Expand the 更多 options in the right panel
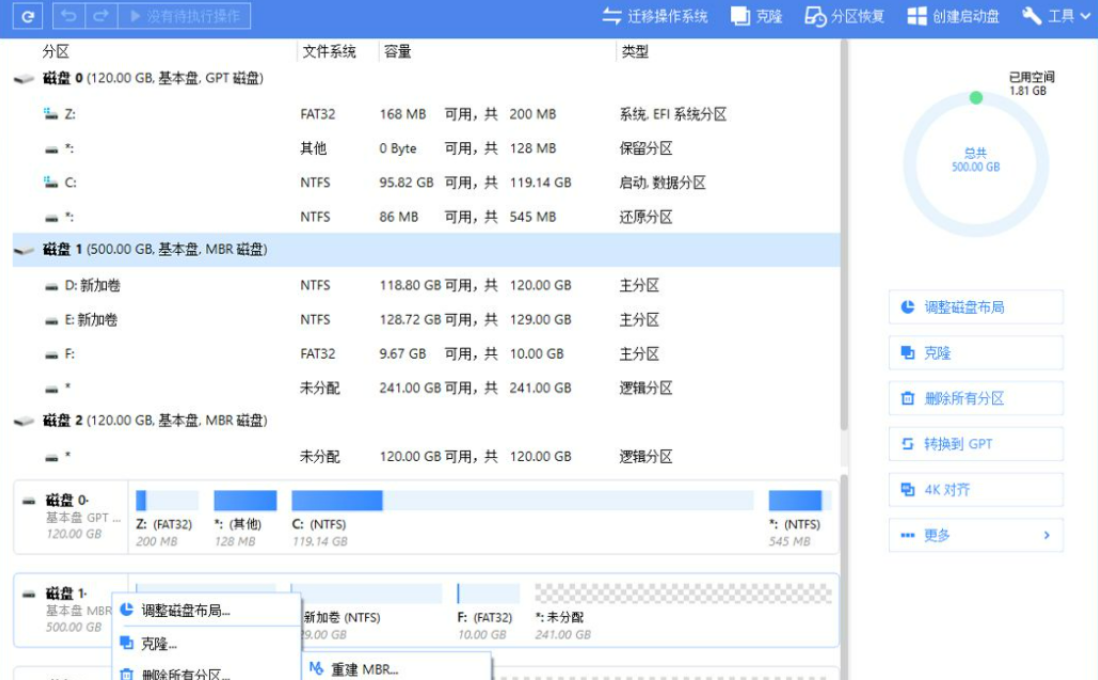The image size is (1098, 680). [x=975, y=535]
